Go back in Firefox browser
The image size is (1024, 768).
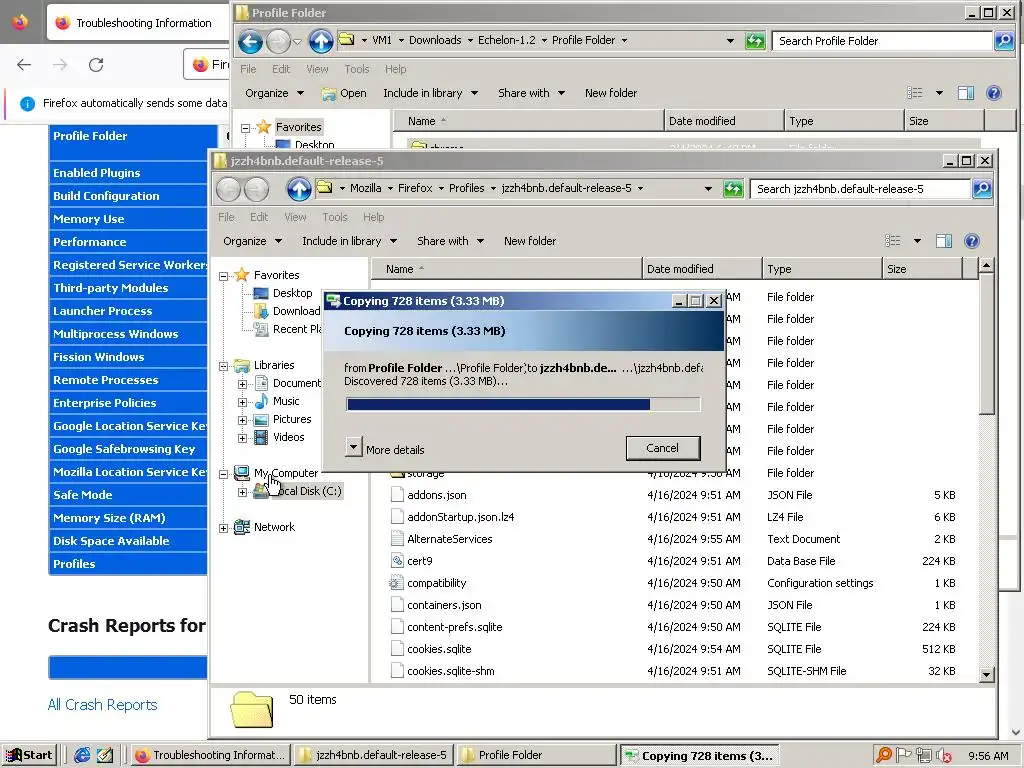(x=24, y=65)
